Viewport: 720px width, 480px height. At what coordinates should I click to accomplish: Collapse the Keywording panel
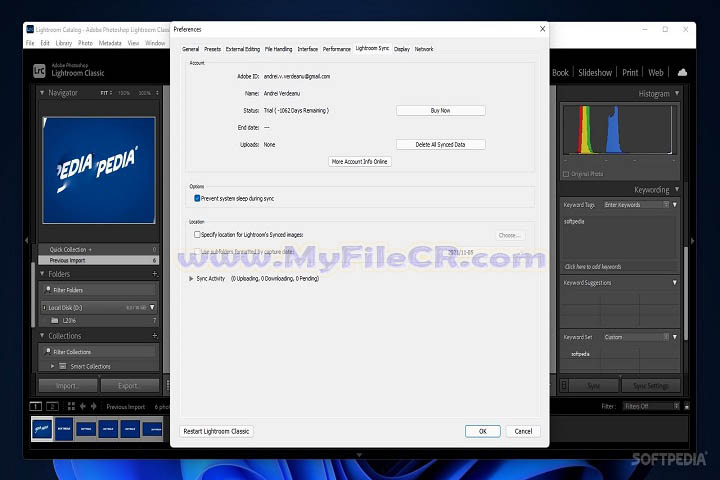coord(677,189)
